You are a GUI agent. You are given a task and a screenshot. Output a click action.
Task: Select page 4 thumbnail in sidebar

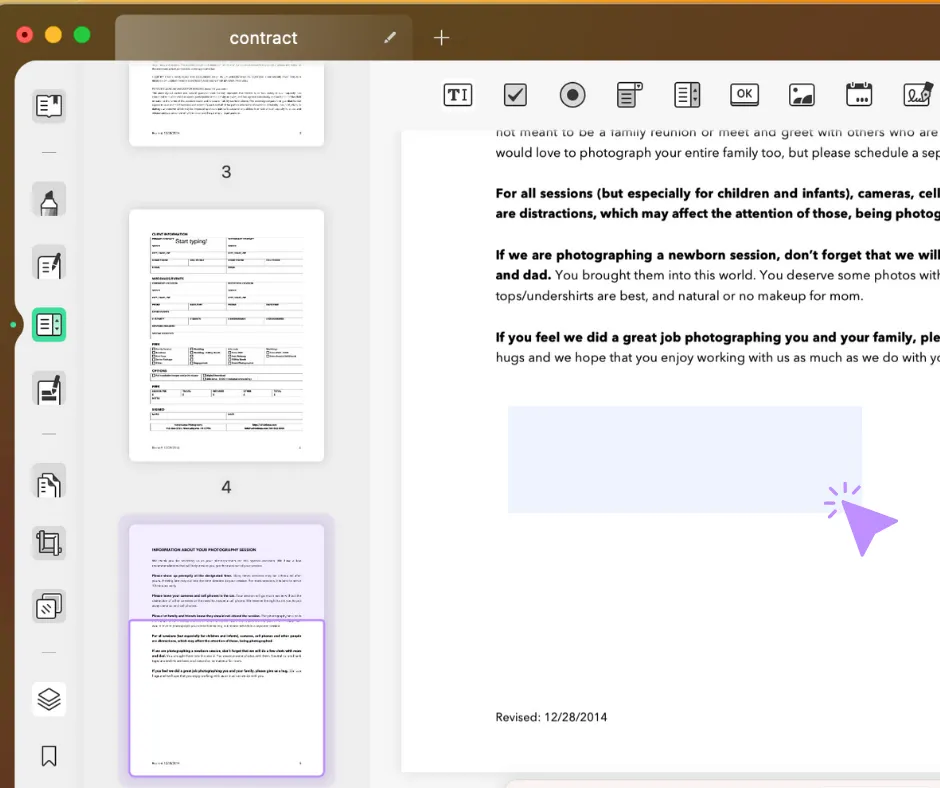225,335
